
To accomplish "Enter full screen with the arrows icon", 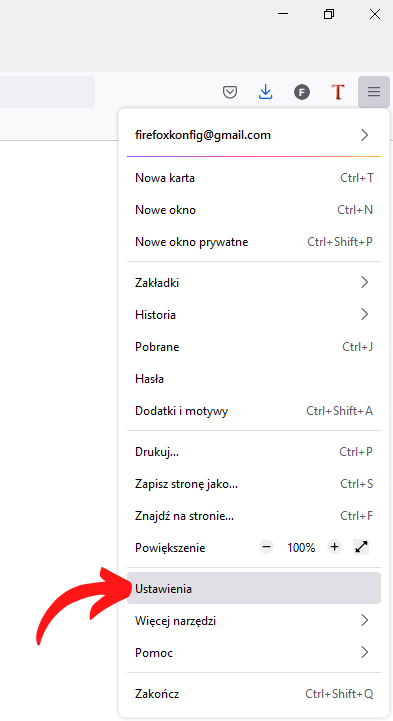I will 362,547.
